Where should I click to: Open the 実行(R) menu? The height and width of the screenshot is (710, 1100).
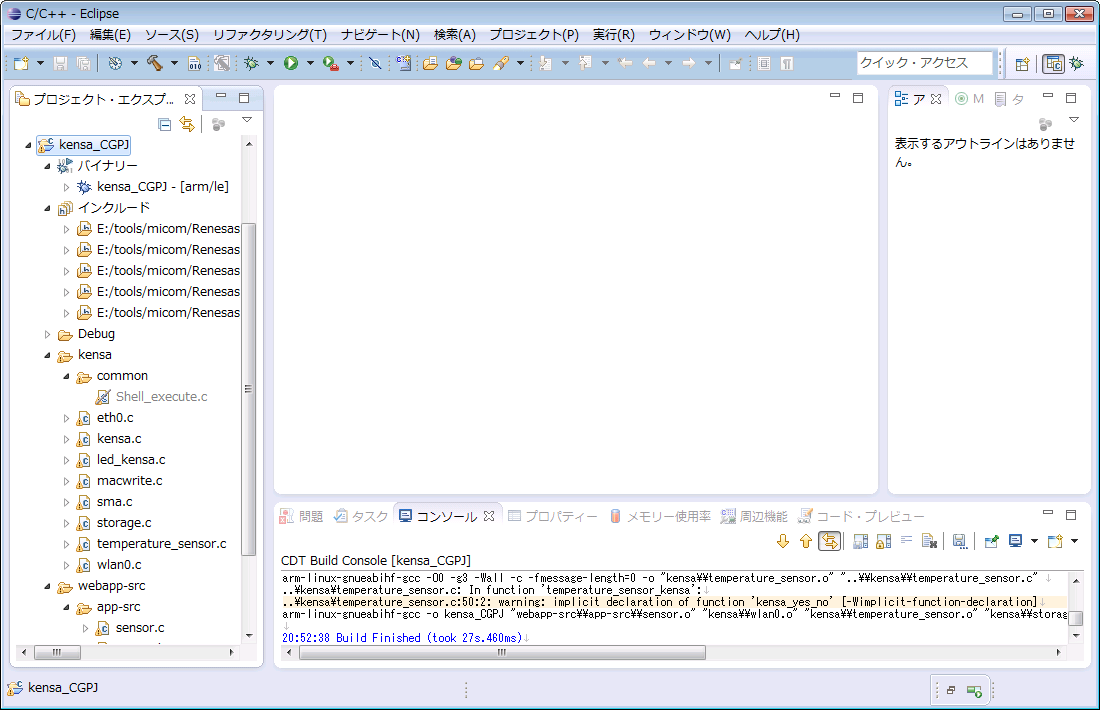click(614, 35)
